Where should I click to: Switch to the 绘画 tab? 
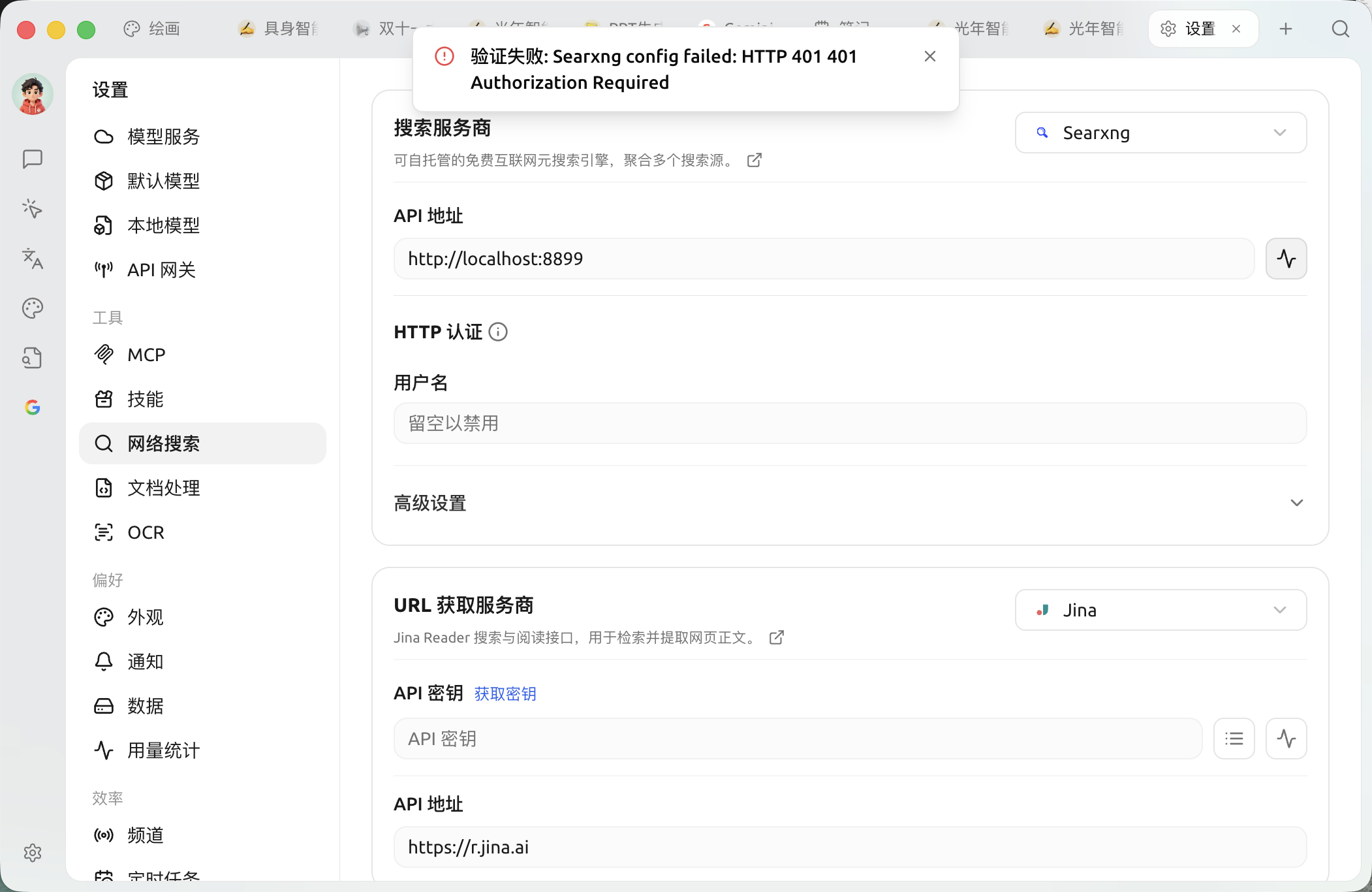click(x=152, y=29)
